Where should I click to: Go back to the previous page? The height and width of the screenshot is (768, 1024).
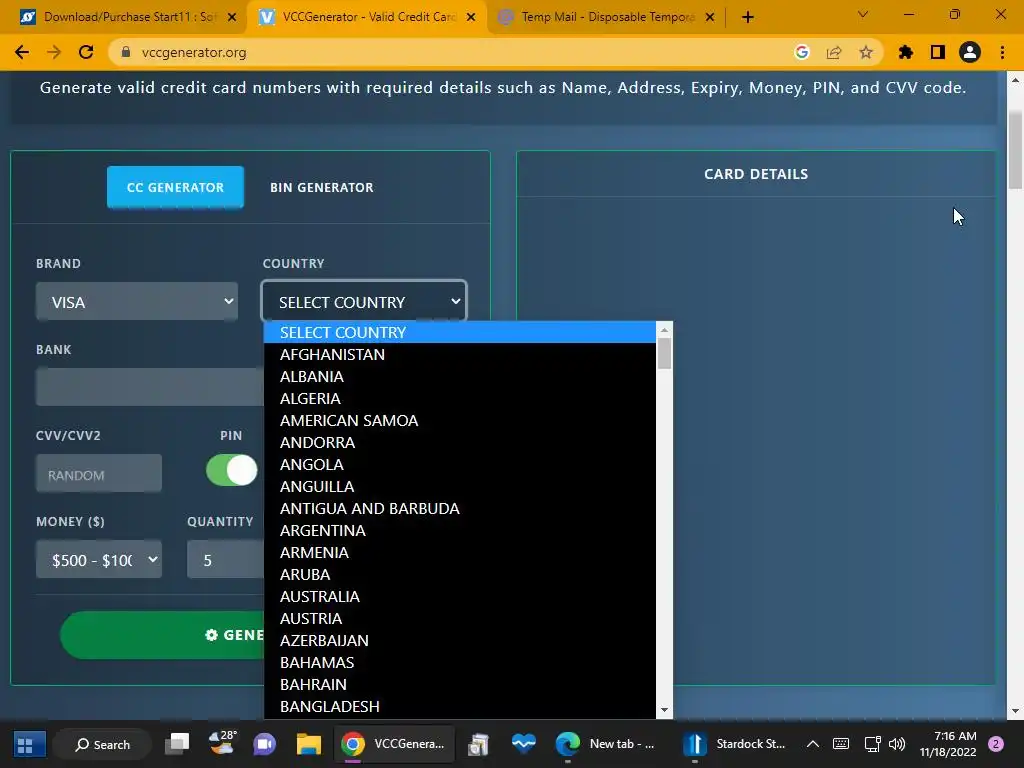[22, 52]
